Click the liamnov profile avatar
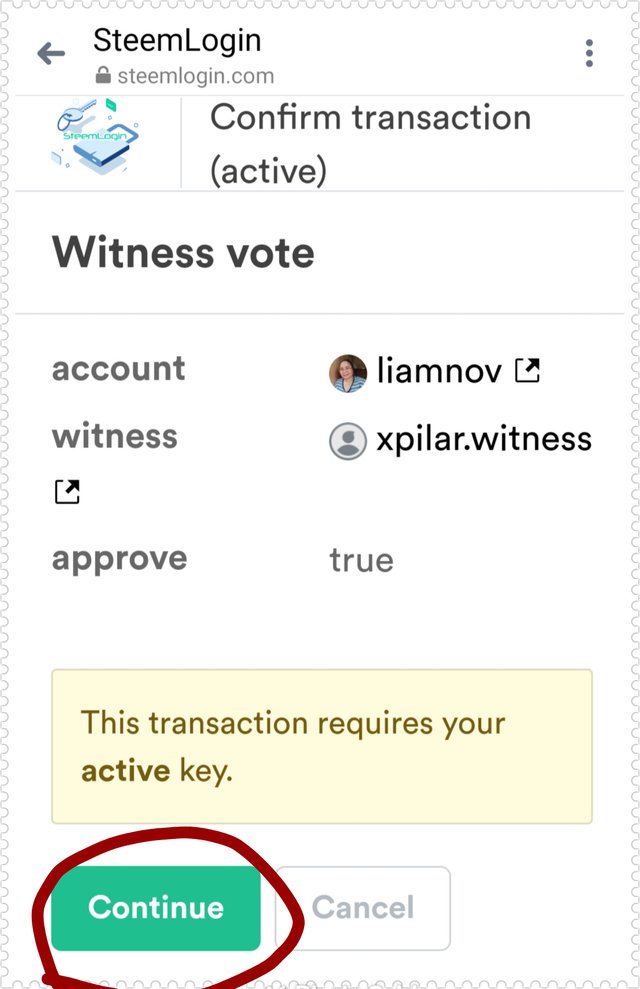The height and width of the screenshot is (989, 640). pyautogui.click(x=348, y=373)
